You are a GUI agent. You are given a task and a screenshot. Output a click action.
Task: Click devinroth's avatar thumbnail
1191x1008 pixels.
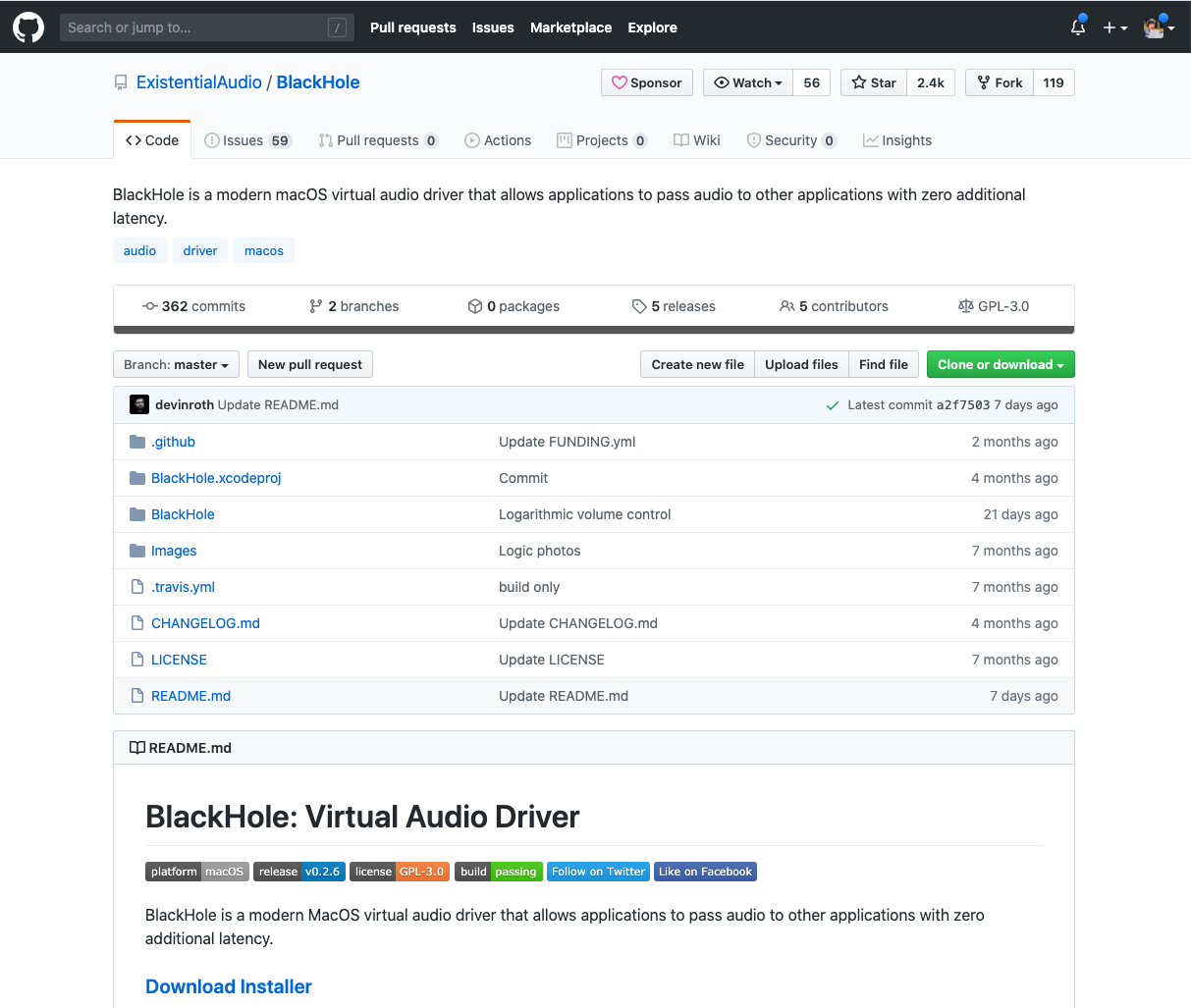139,404
